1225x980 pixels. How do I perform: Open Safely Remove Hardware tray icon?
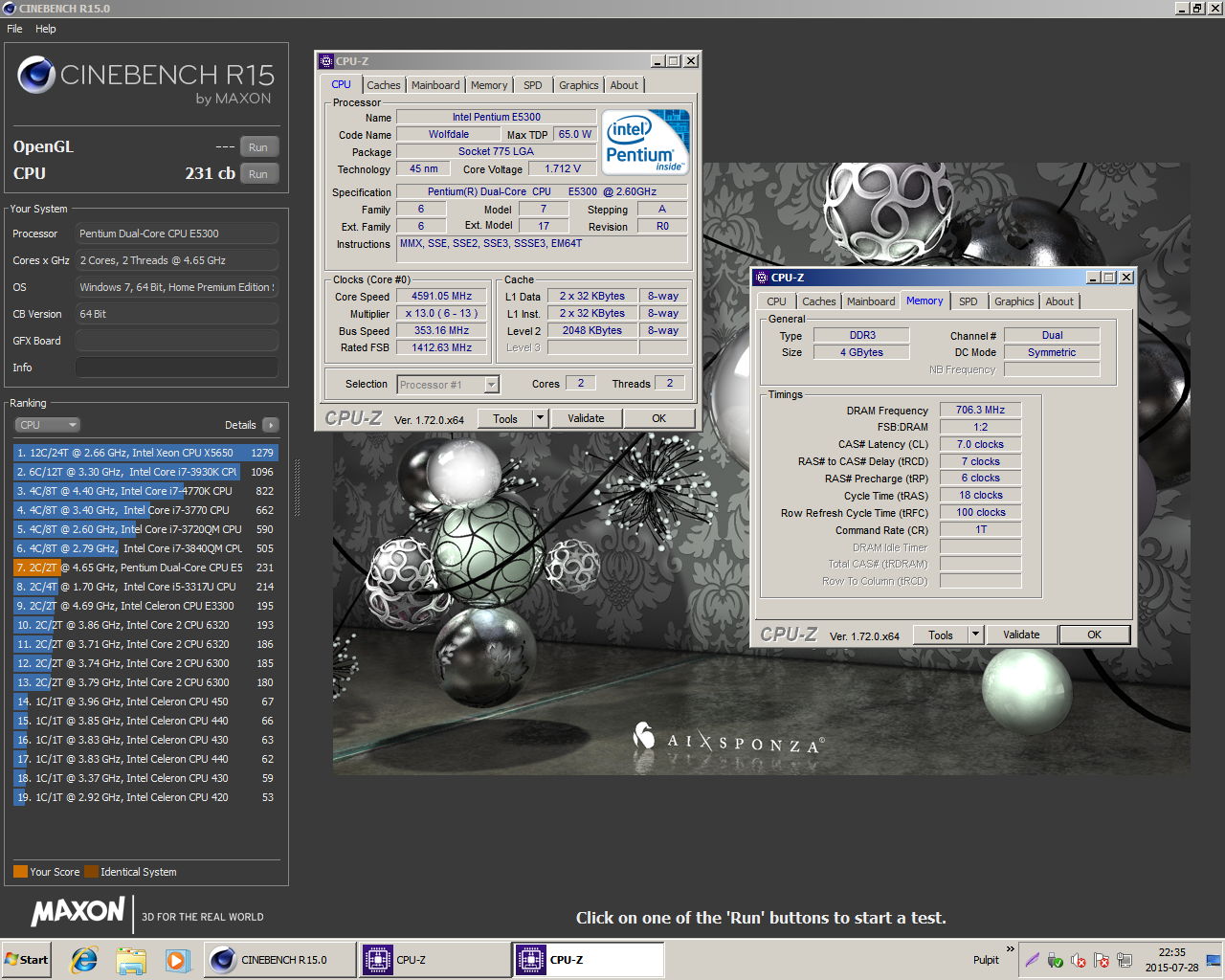tap(1056, 960)
